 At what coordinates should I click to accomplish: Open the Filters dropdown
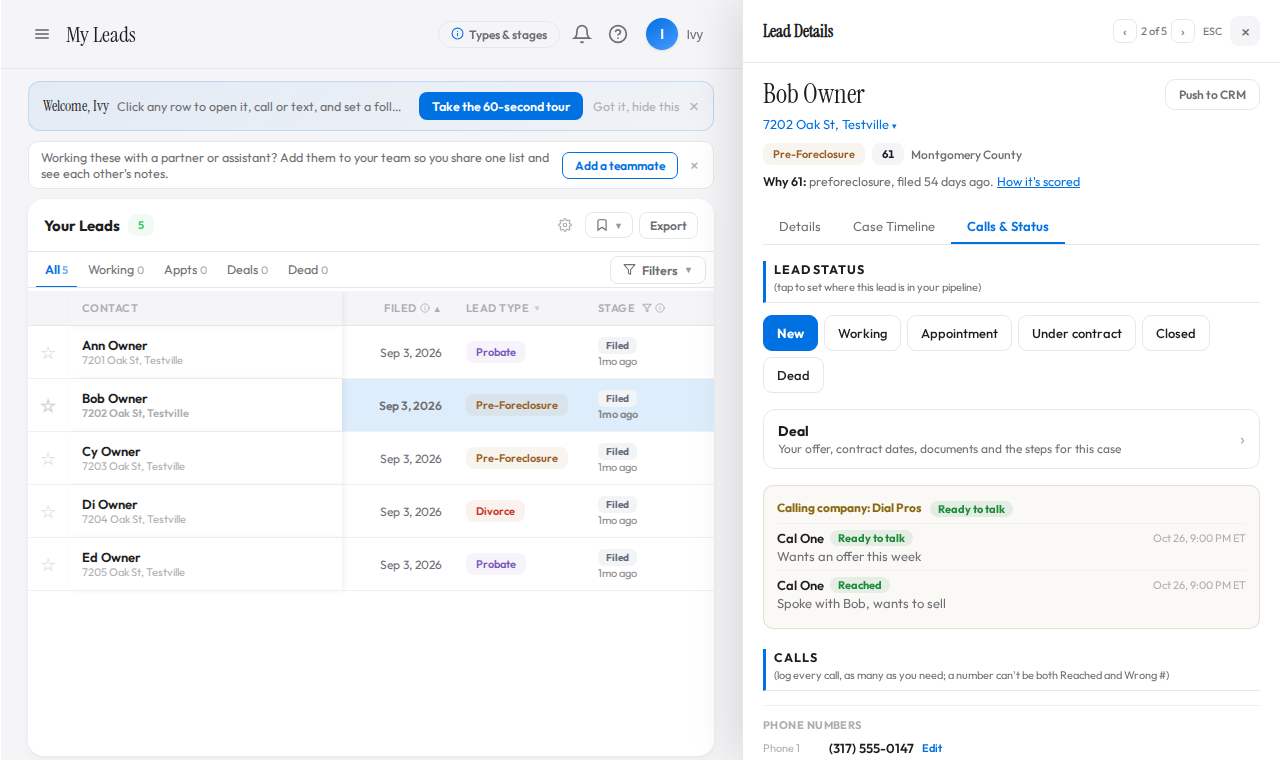[x=658, y=270]
